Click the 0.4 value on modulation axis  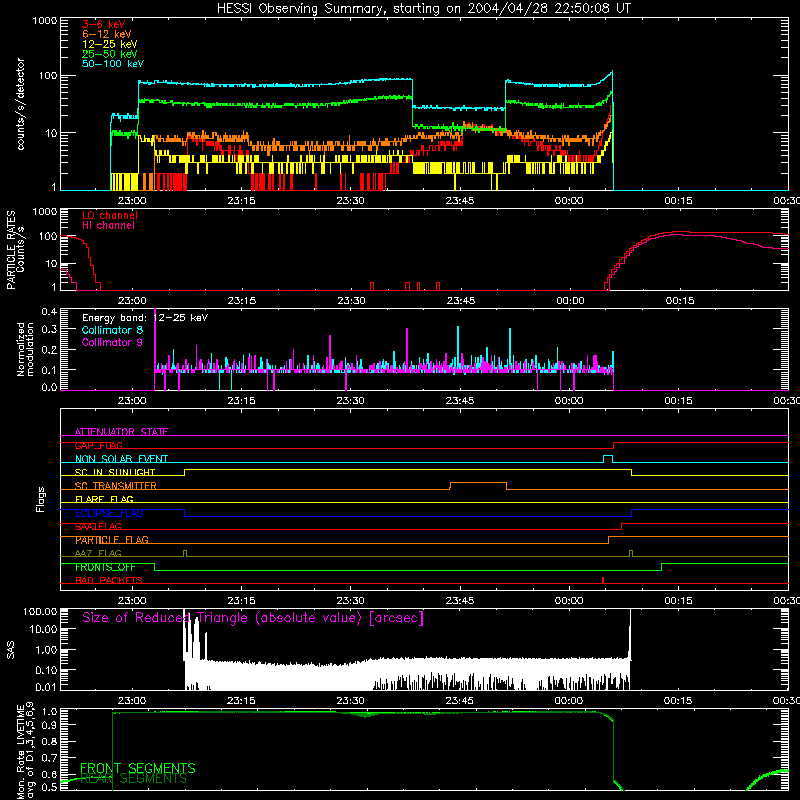click(49, 311)
